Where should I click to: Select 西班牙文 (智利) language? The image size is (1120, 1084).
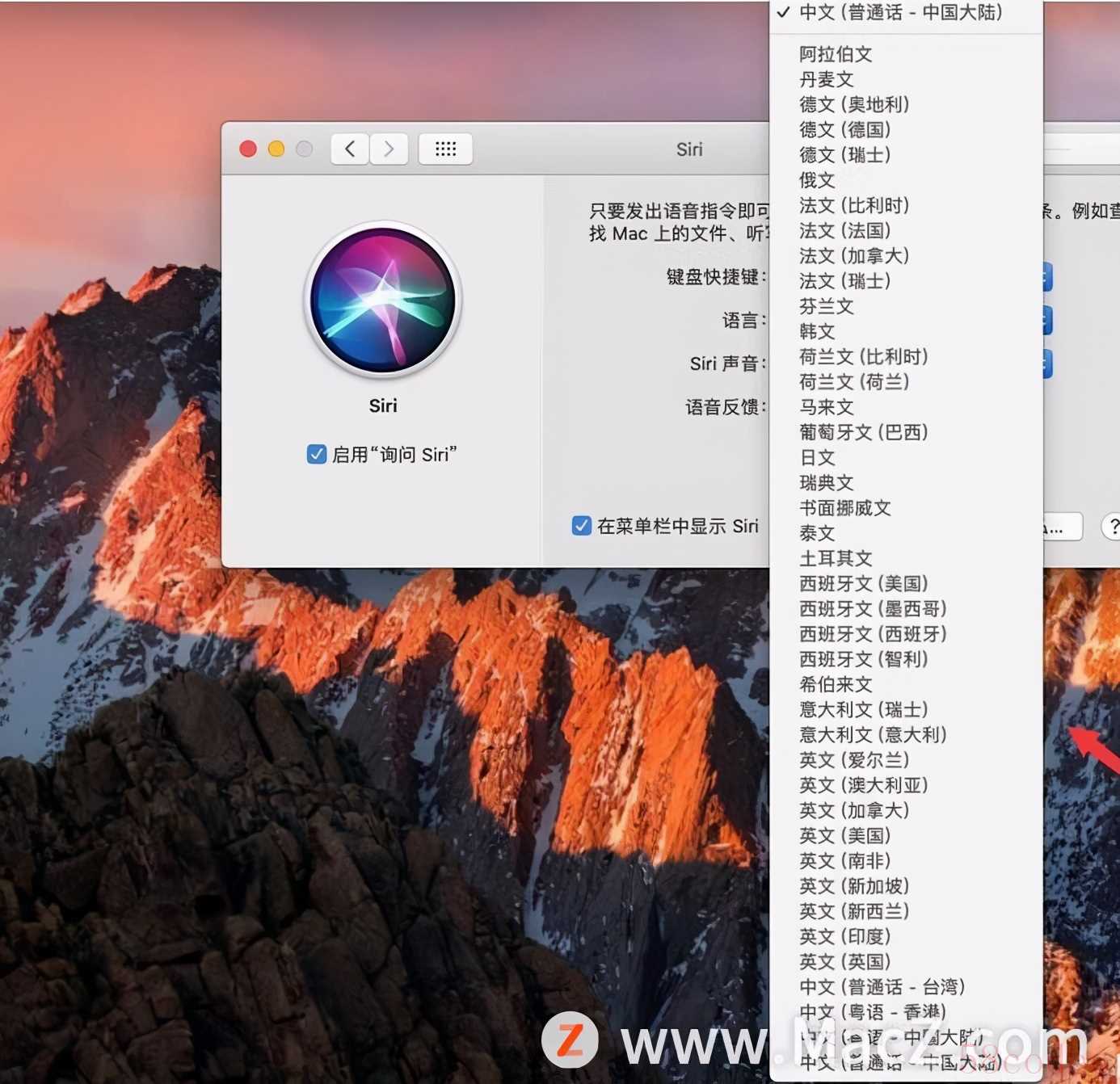pyautogui.click(x=907, y=659)
